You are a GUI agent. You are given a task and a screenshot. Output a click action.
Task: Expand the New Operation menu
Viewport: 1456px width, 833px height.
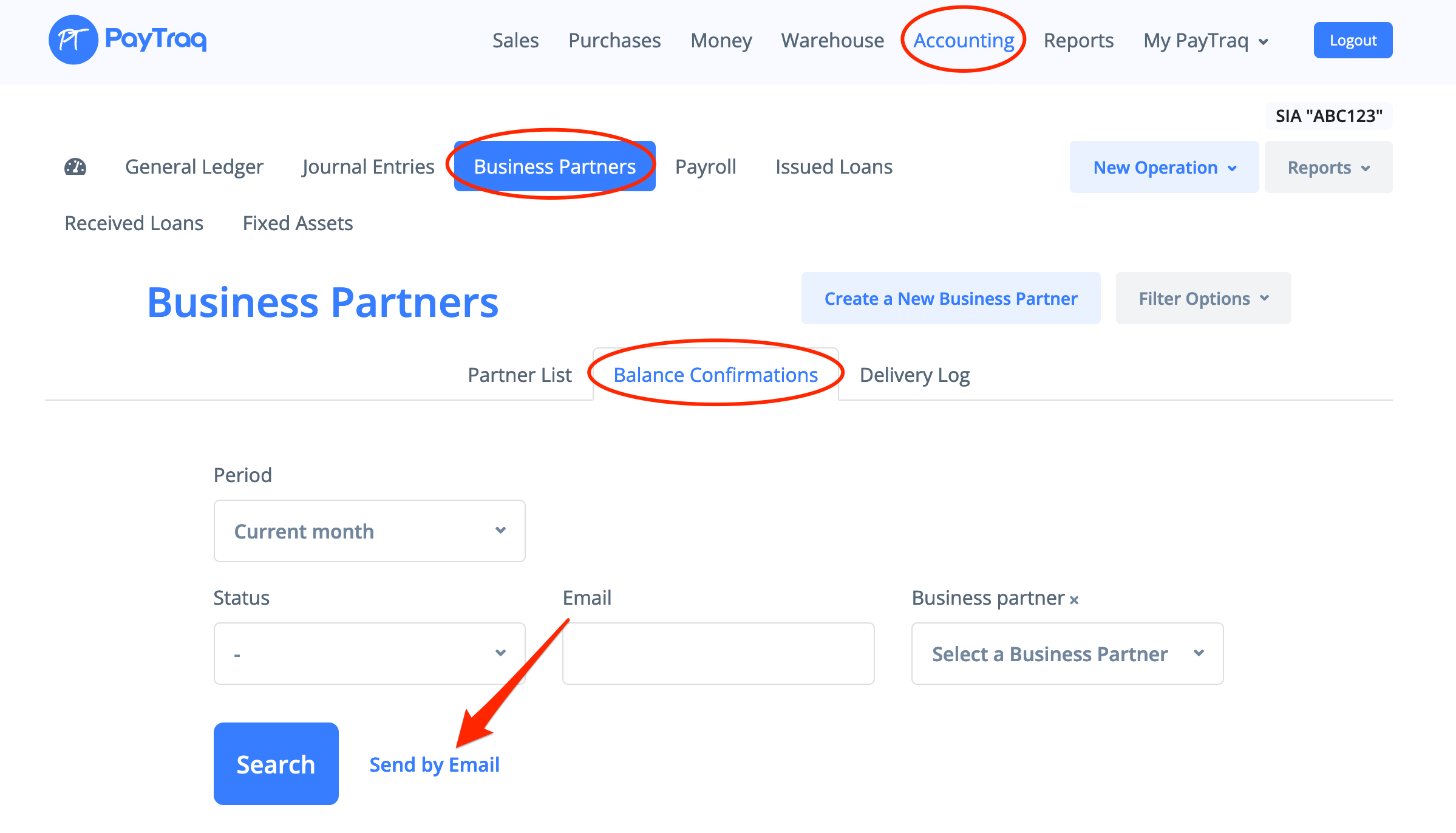pos(1163,168)
